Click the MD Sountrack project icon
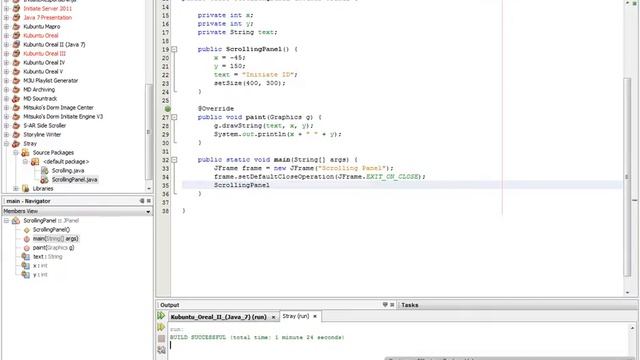The width and height of the screenshot is (640, 360). 16,98
